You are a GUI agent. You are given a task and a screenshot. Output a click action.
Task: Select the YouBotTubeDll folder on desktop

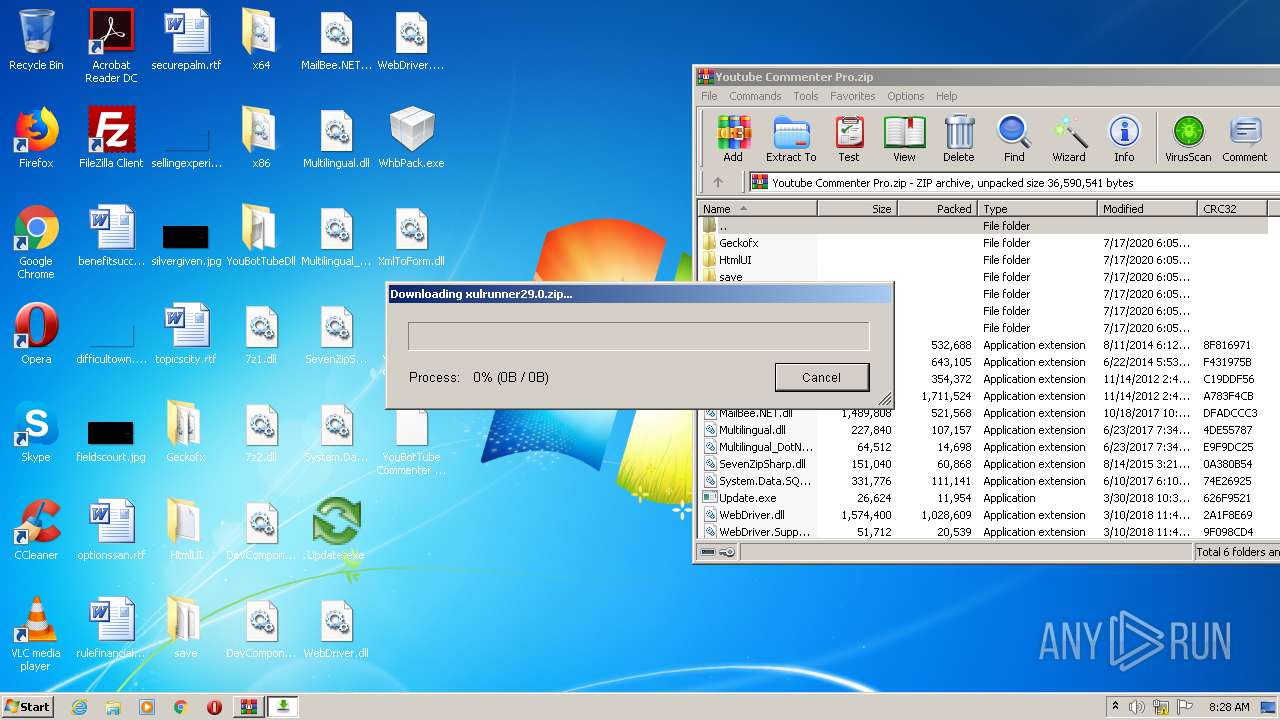point(261,236)
